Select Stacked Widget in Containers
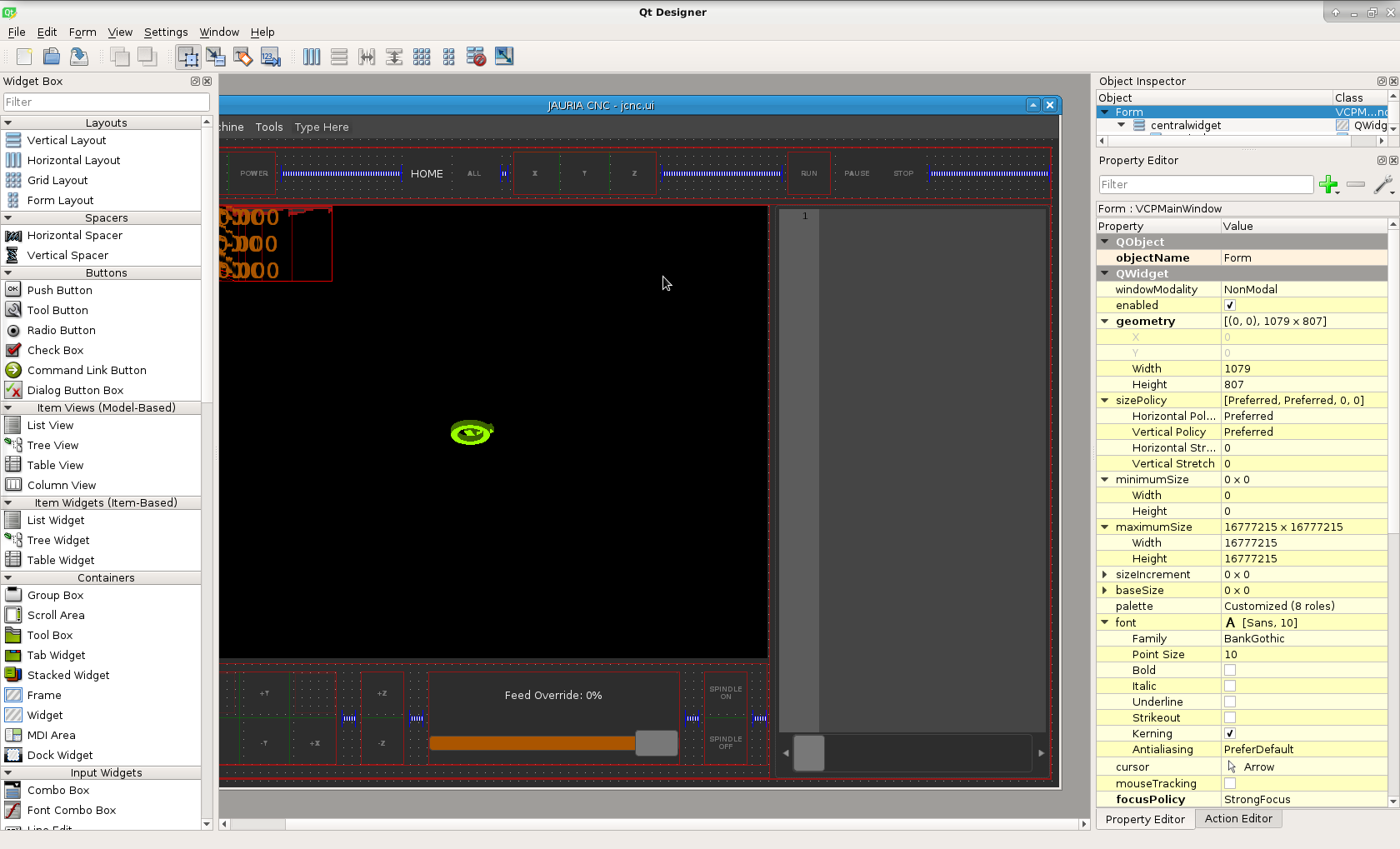1400x849 pixels. pyautogui.click(x=68, y=675)
